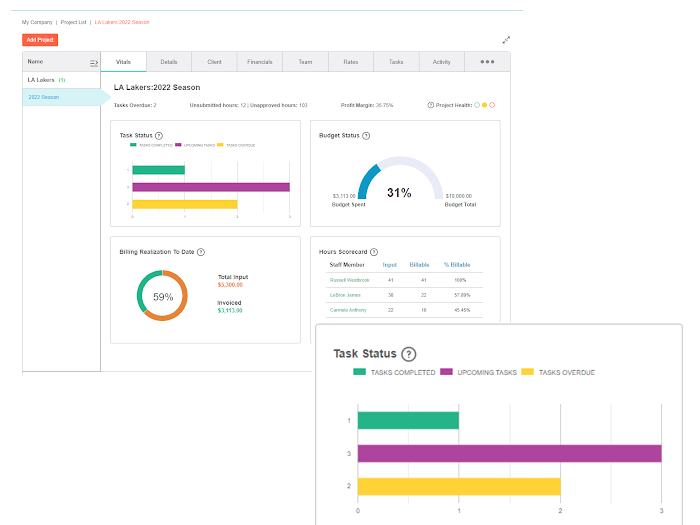Open LeBron James staff member link

coord(345,295)
